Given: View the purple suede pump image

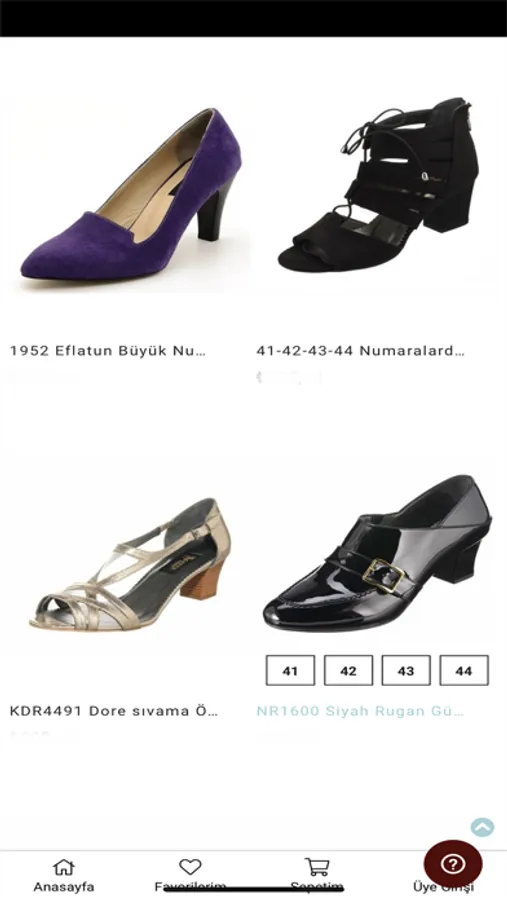Looking at the screenshot, I should pos(130,195).
